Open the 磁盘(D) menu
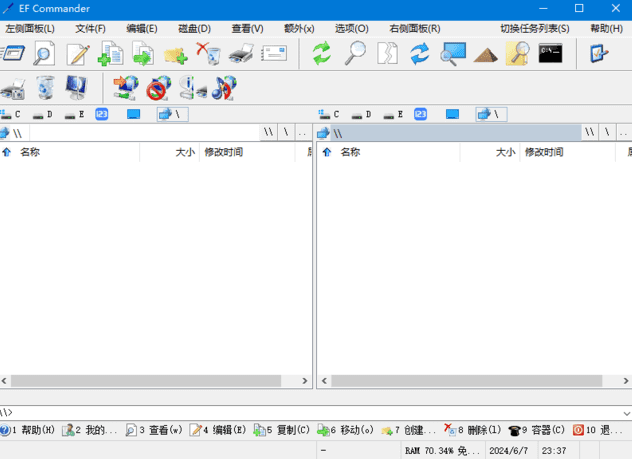 coord(194,29)
